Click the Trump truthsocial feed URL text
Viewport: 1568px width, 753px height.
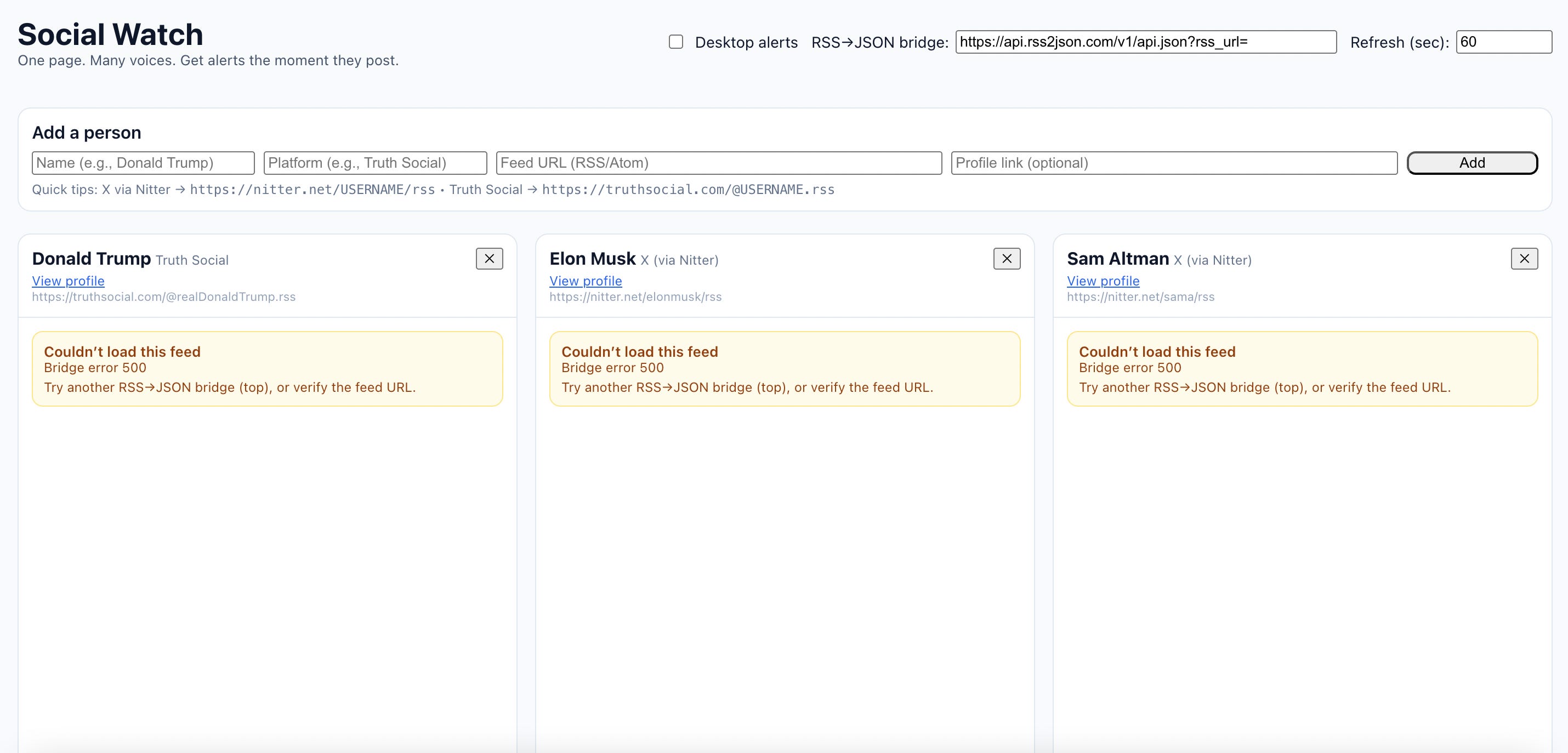tap(164, 297)
